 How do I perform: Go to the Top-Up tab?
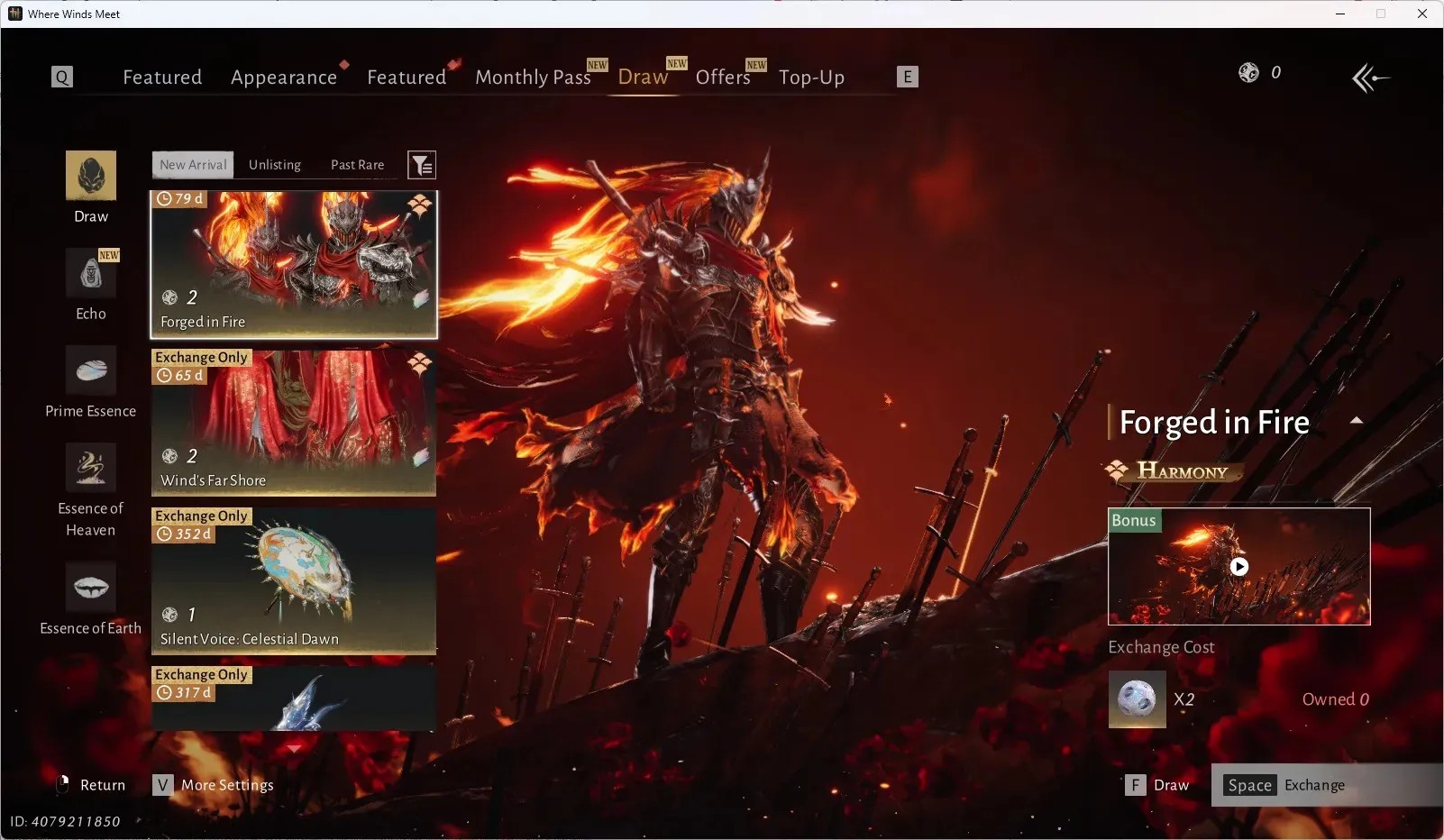[811, 78]
